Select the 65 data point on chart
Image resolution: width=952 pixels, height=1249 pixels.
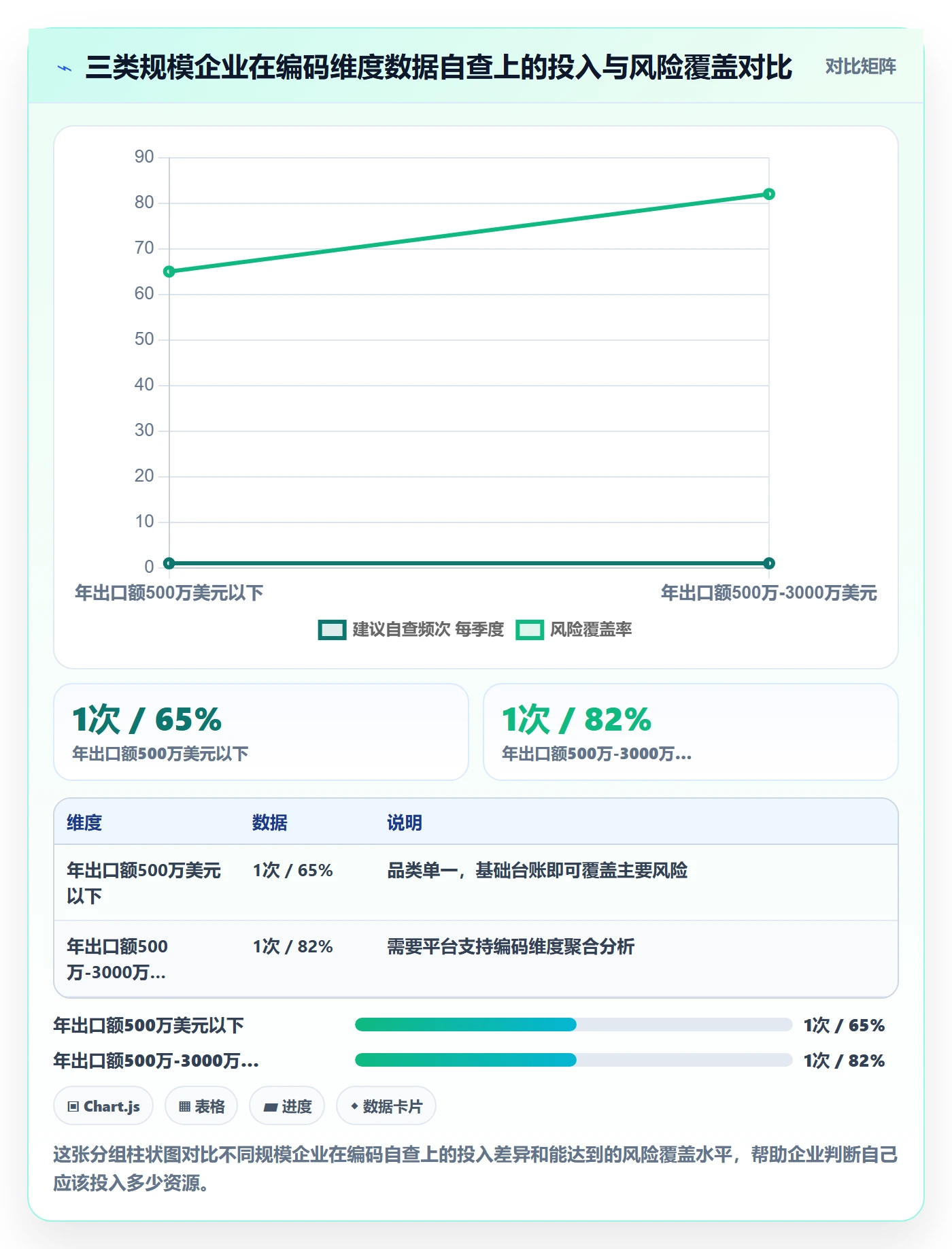(x=169, y=271)
